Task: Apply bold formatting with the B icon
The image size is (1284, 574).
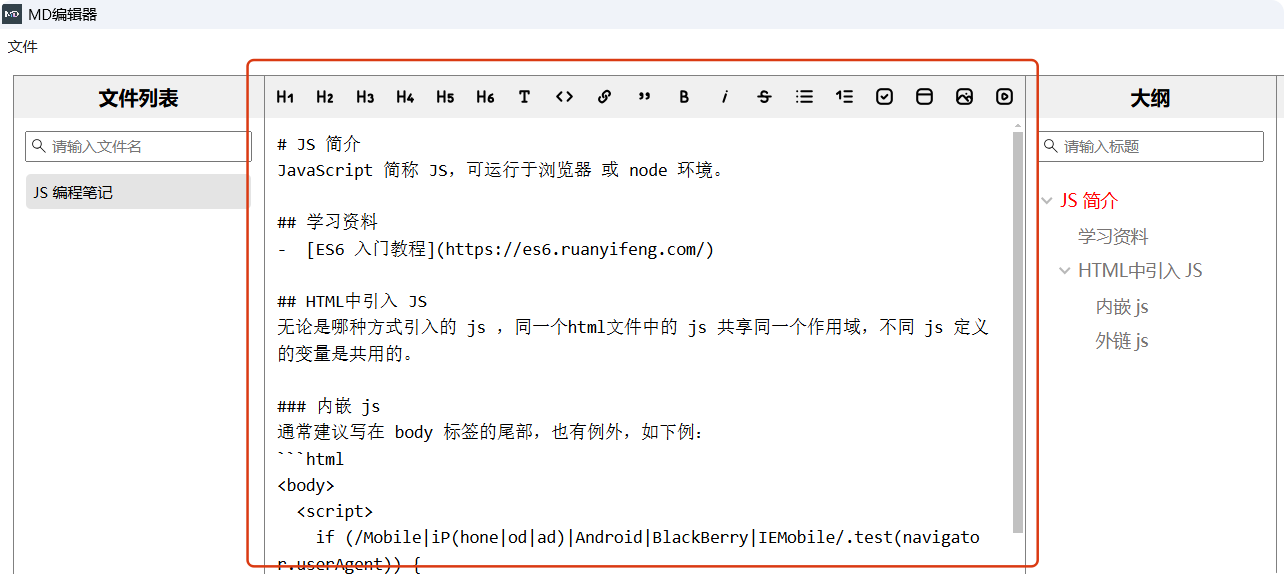Action: (x=685, y=97)
